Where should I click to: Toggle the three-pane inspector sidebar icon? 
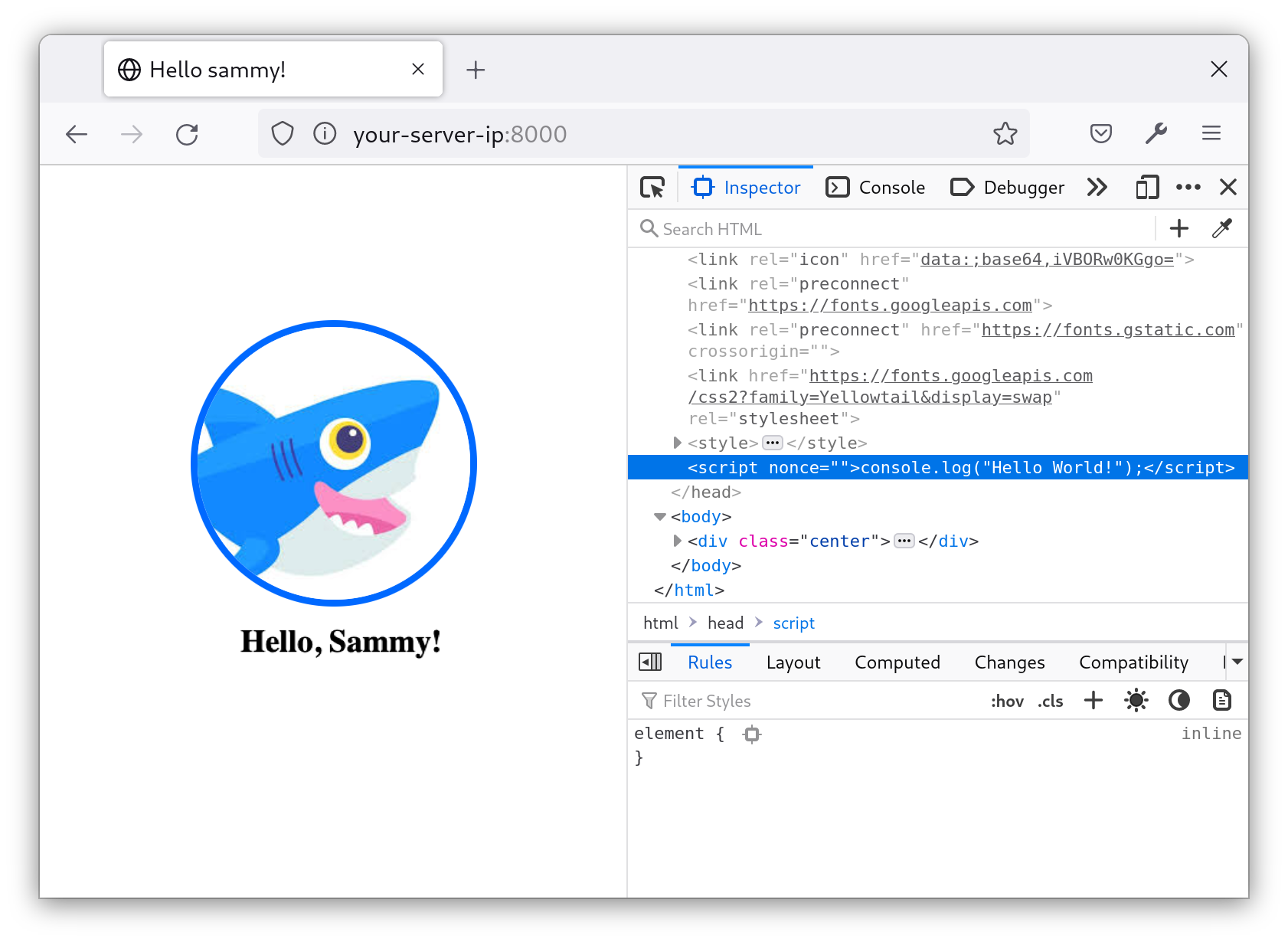[x=650, y=662]
